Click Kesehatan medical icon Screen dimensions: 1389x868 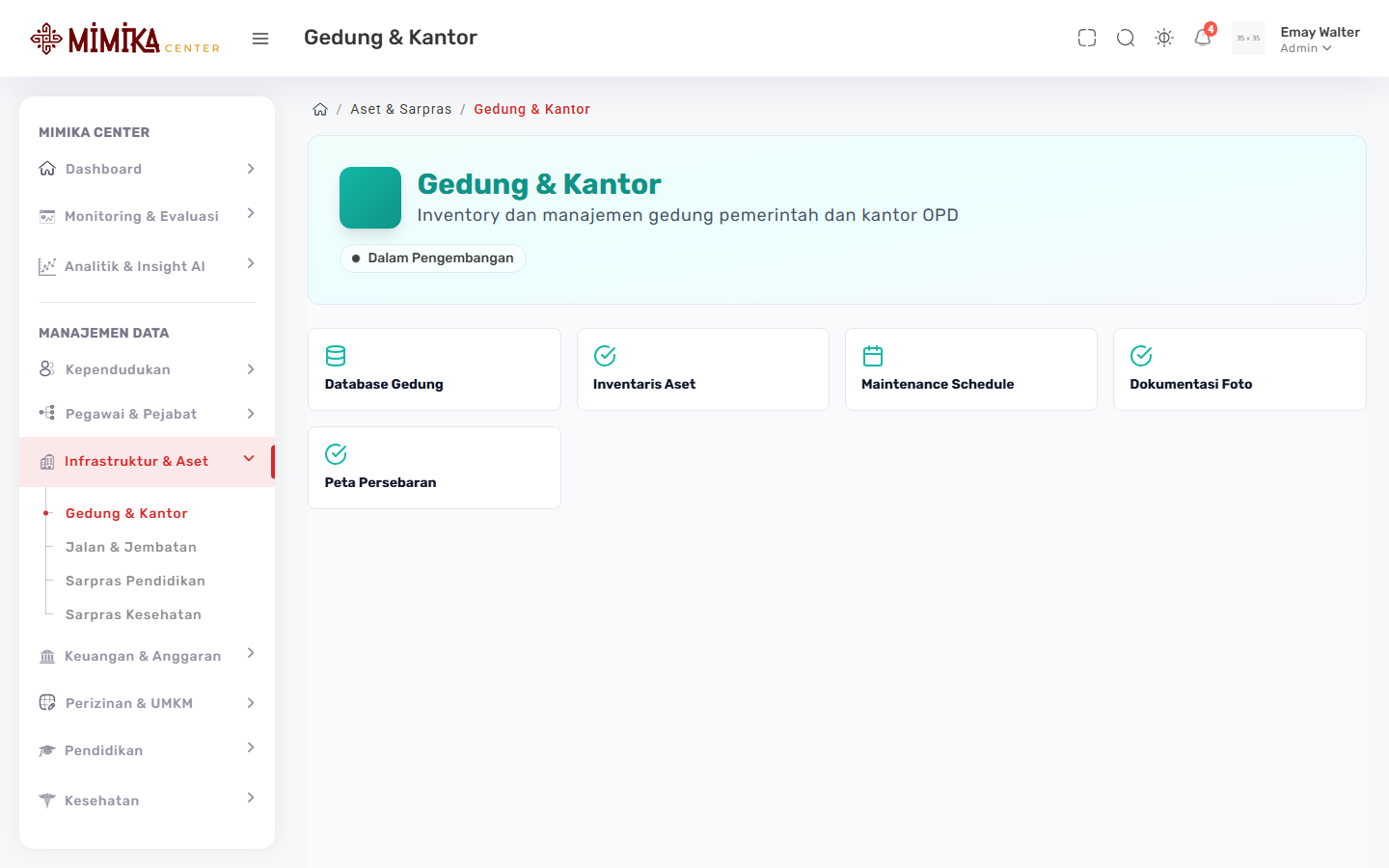[47, 800]
